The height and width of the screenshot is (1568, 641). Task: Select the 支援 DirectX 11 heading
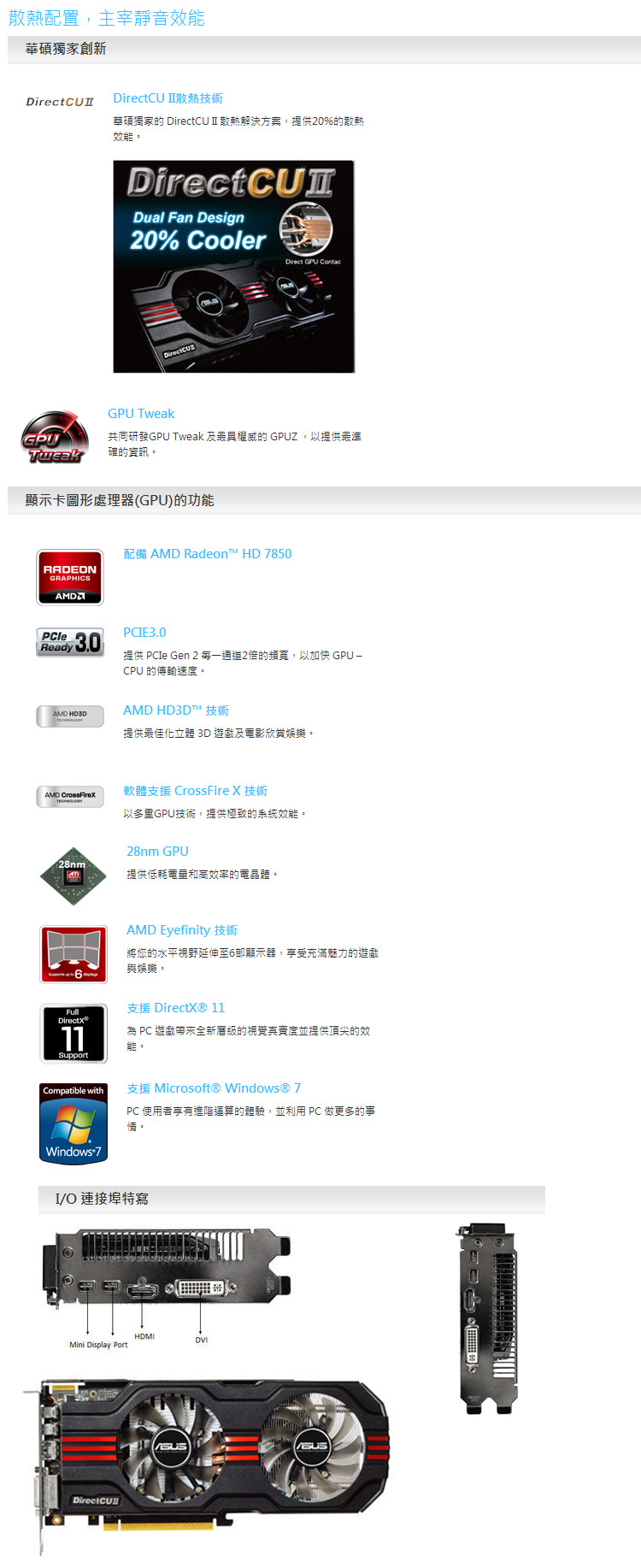(x=176, y=1008)
